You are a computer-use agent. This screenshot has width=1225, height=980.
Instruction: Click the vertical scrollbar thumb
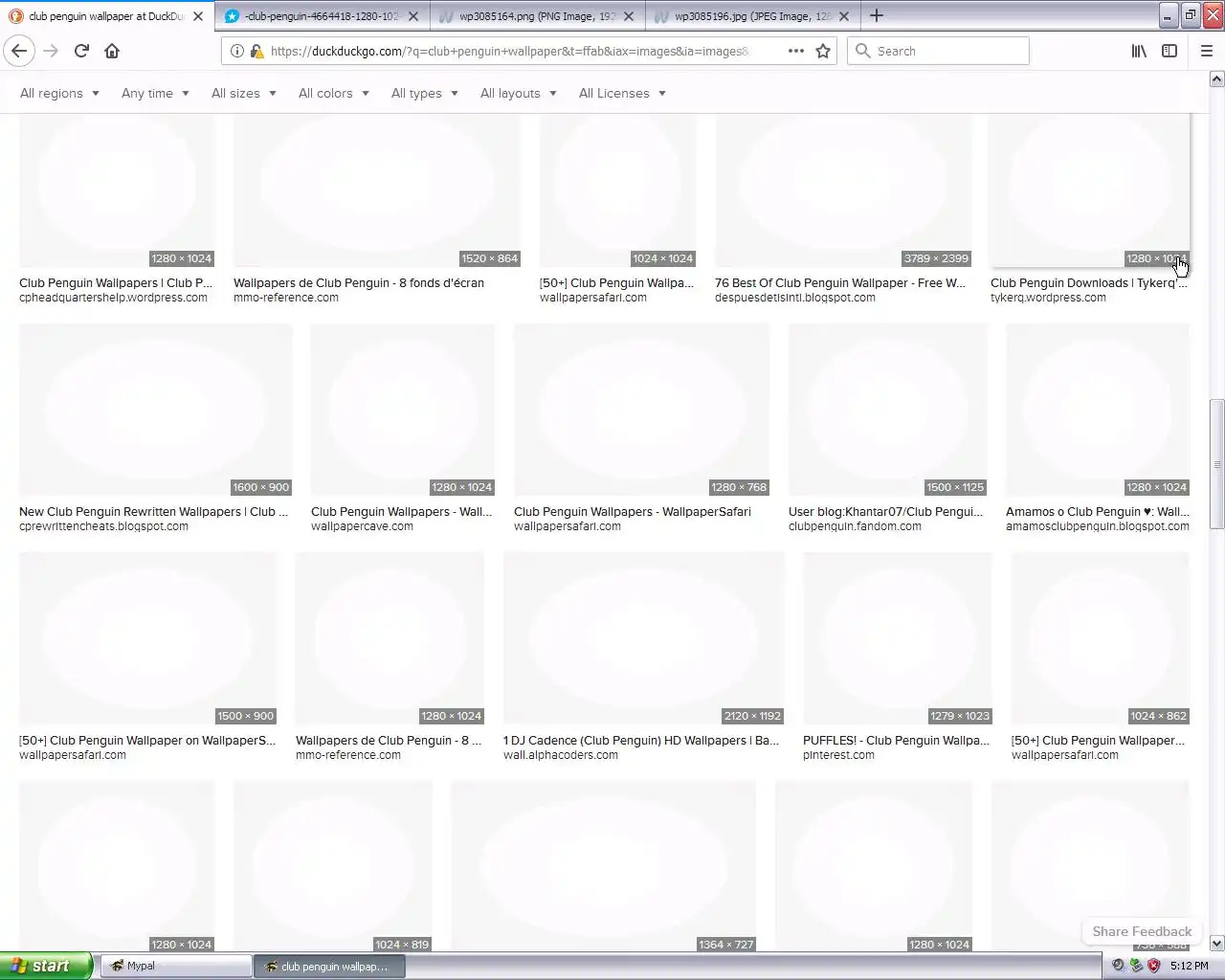point(1216,463)
